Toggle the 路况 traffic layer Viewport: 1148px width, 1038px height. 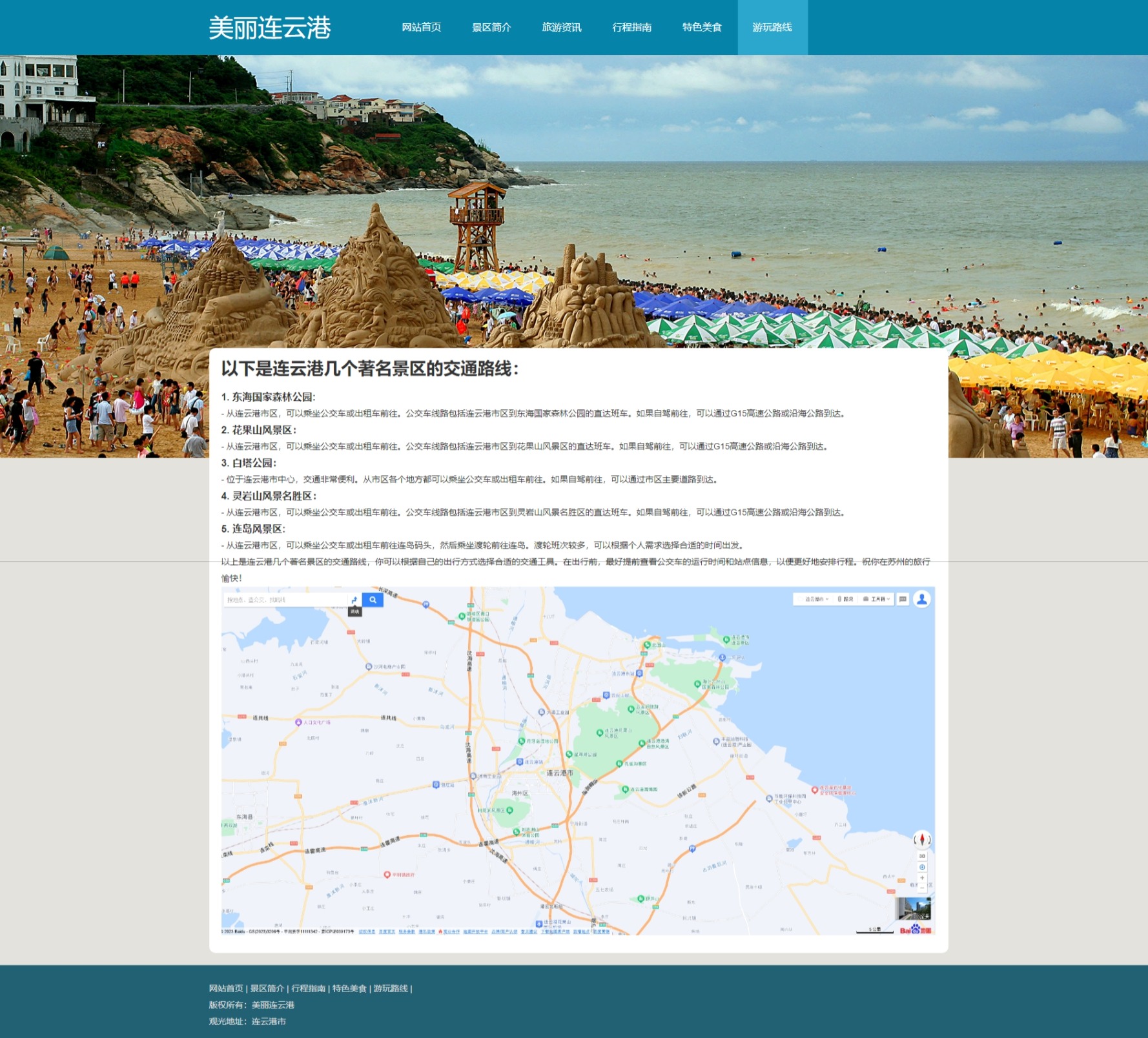pos(846,599)
